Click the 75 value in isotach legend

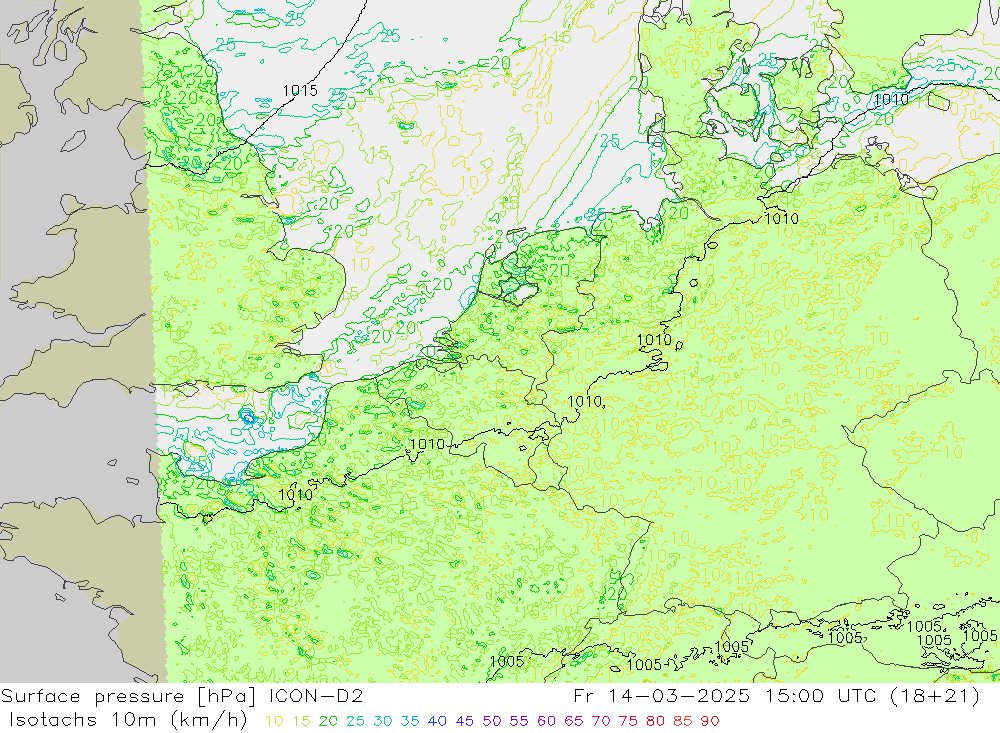tap(628, 722)
